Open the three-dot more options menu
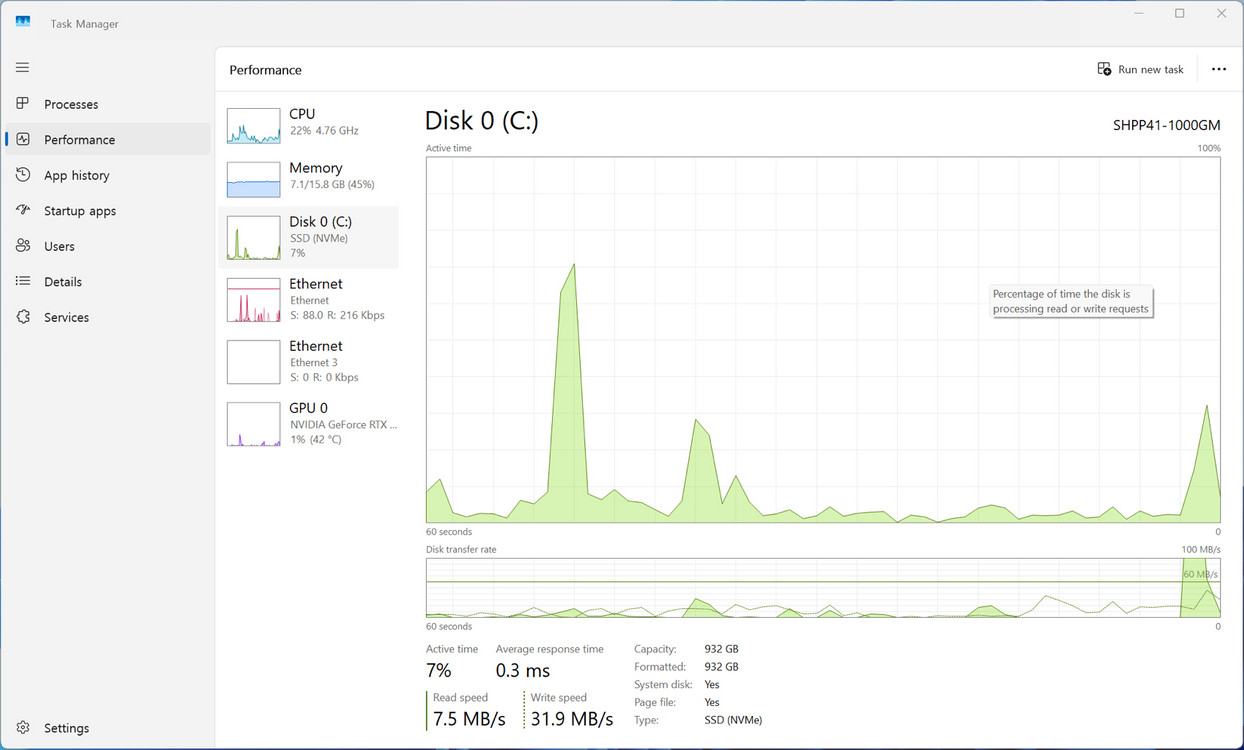The image size is (1244, 750). (x=1218, y=69)
